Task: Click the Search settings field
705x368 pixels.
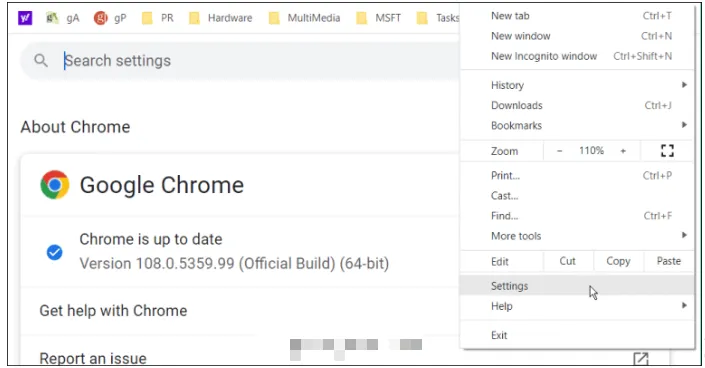Action: tap(240, 61)
